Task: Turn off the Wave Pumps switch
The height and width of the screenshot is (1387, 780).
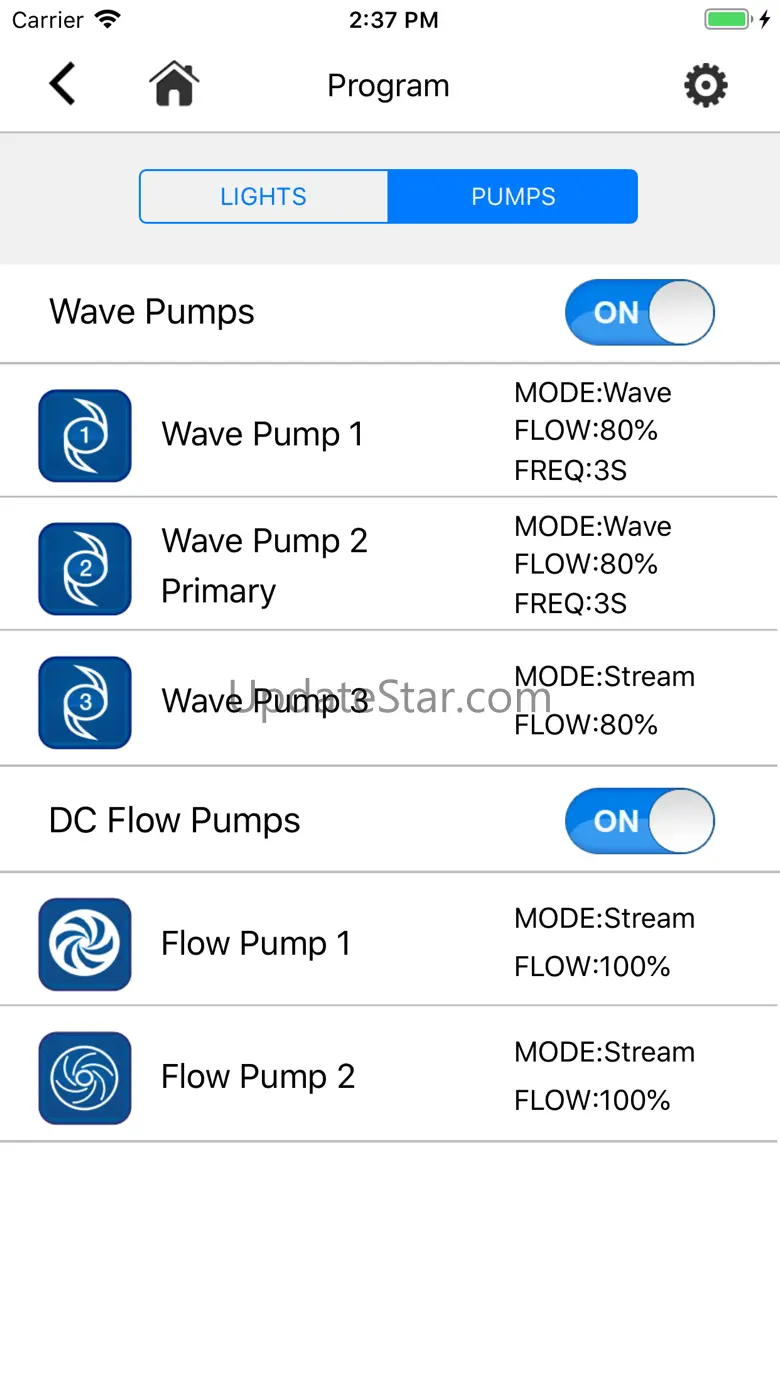Action: 640,312
